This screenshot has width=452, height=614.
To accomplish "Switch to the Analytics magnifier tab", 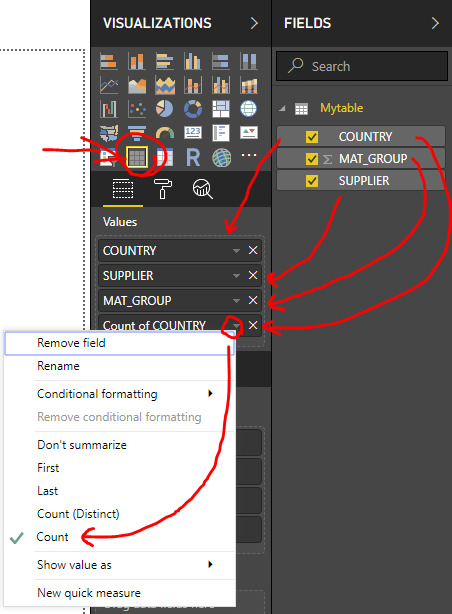I will coord(202,189).
